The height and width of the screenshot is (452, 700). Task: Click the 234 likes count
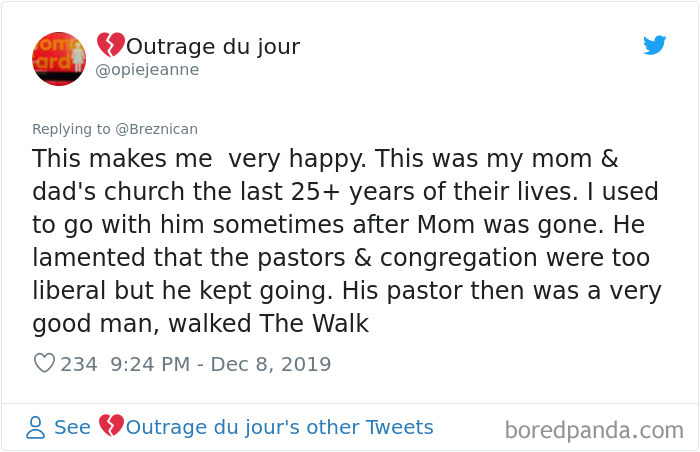79,364
